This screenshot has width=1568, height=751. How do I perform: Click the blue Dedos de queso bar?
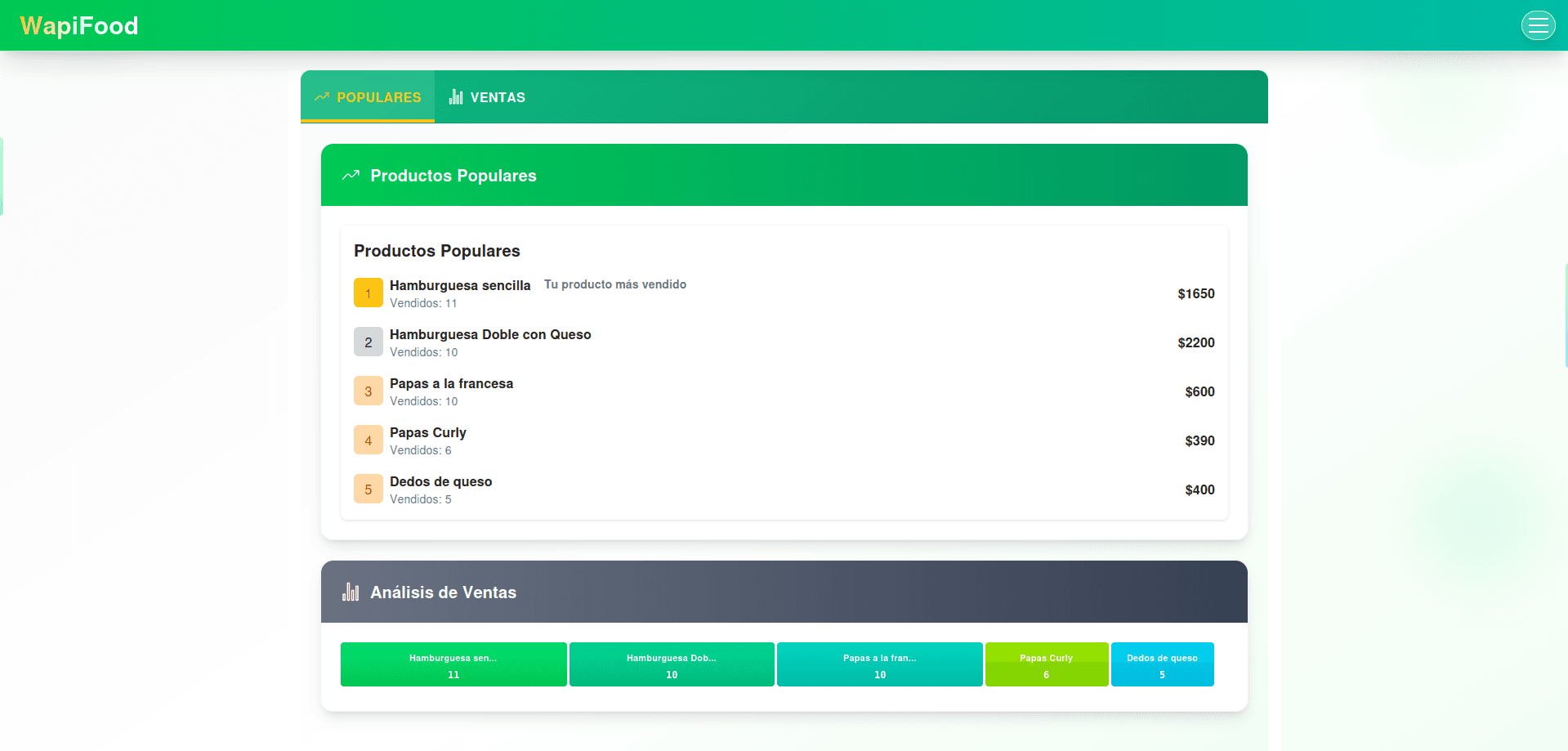[1162, 664]
